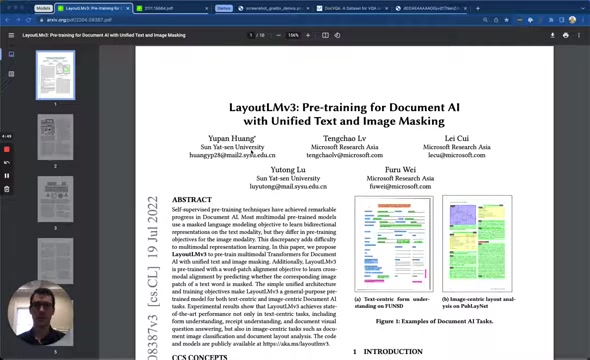Switch to the DocVQA dataset tab
590x360 pixels.
click(351, 8)
